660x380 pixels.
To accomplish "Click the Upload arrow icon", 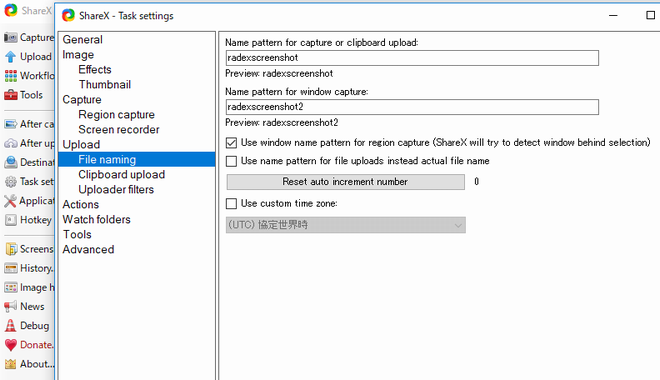I will coord(11,57).
